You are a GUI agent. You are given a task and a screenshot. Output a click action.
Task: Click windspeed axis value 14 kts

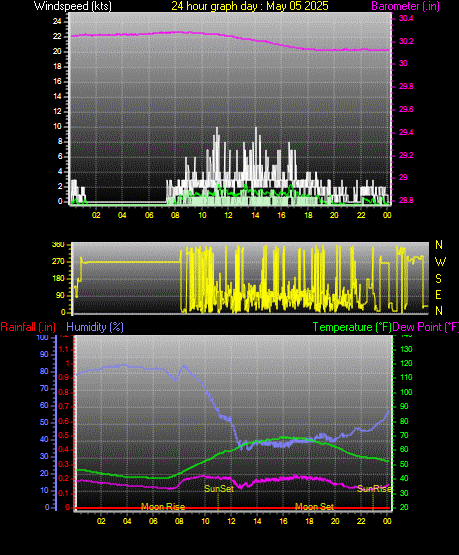click(57, 97)
